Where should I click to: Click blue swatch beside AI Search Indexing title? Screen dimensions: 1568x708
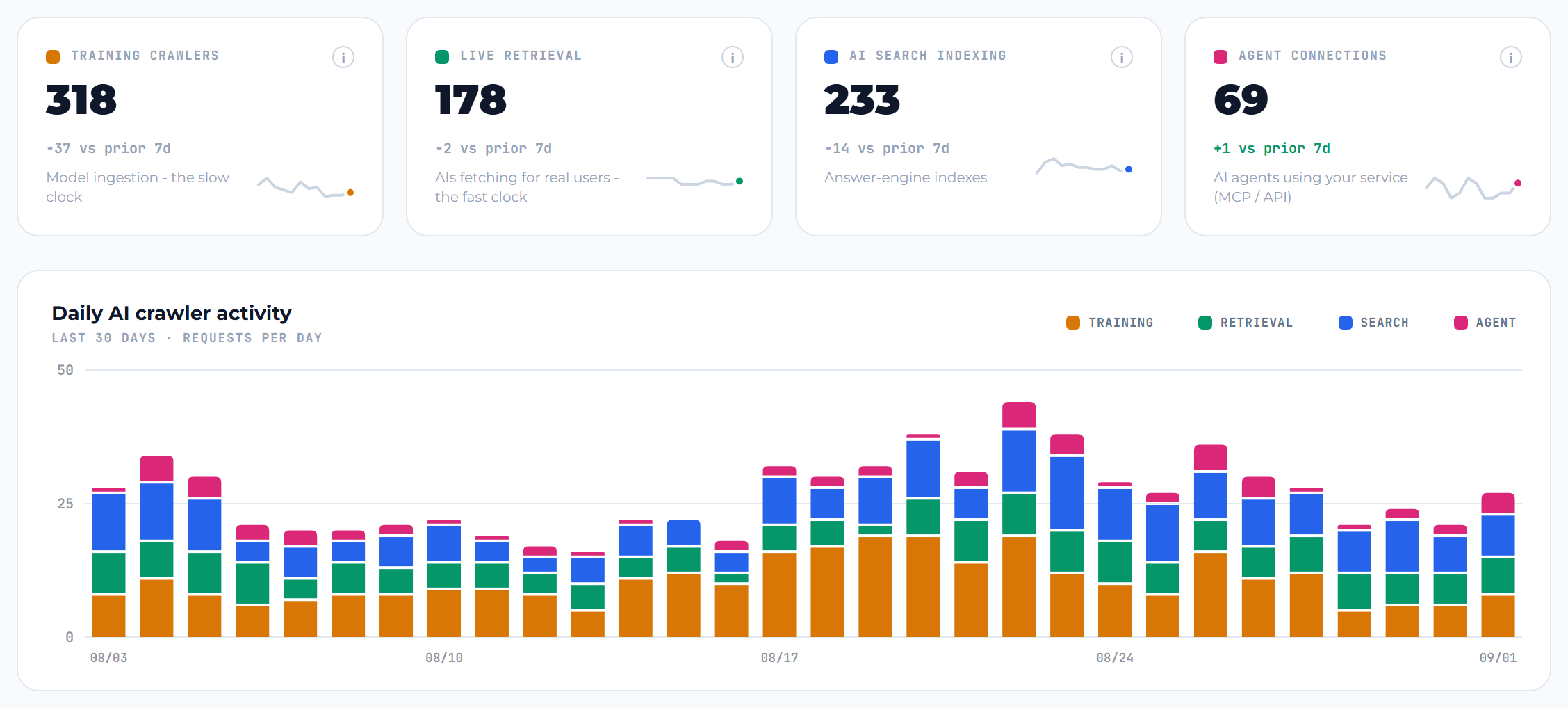831,57
